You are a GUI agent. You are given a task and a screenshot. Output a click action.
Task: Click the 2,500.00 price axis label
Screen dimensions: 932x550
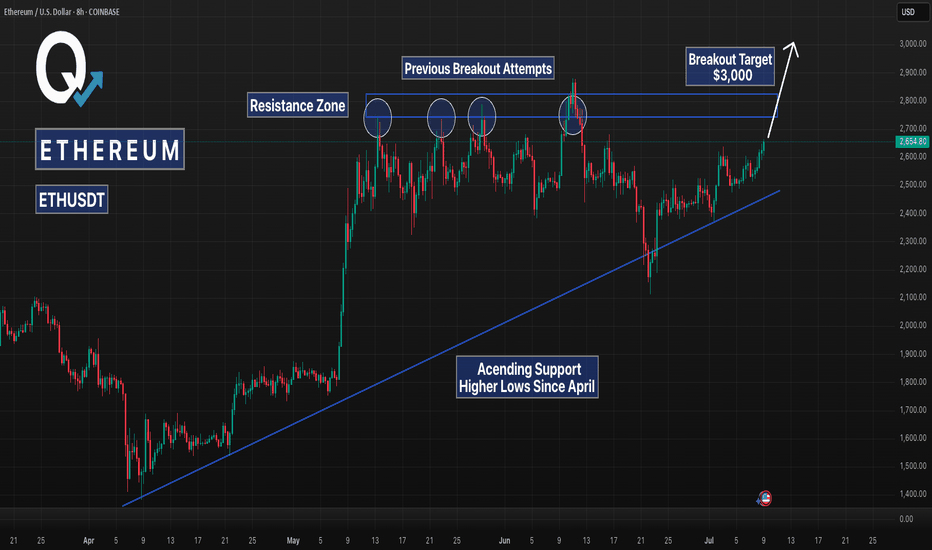[x=912, y=184]
